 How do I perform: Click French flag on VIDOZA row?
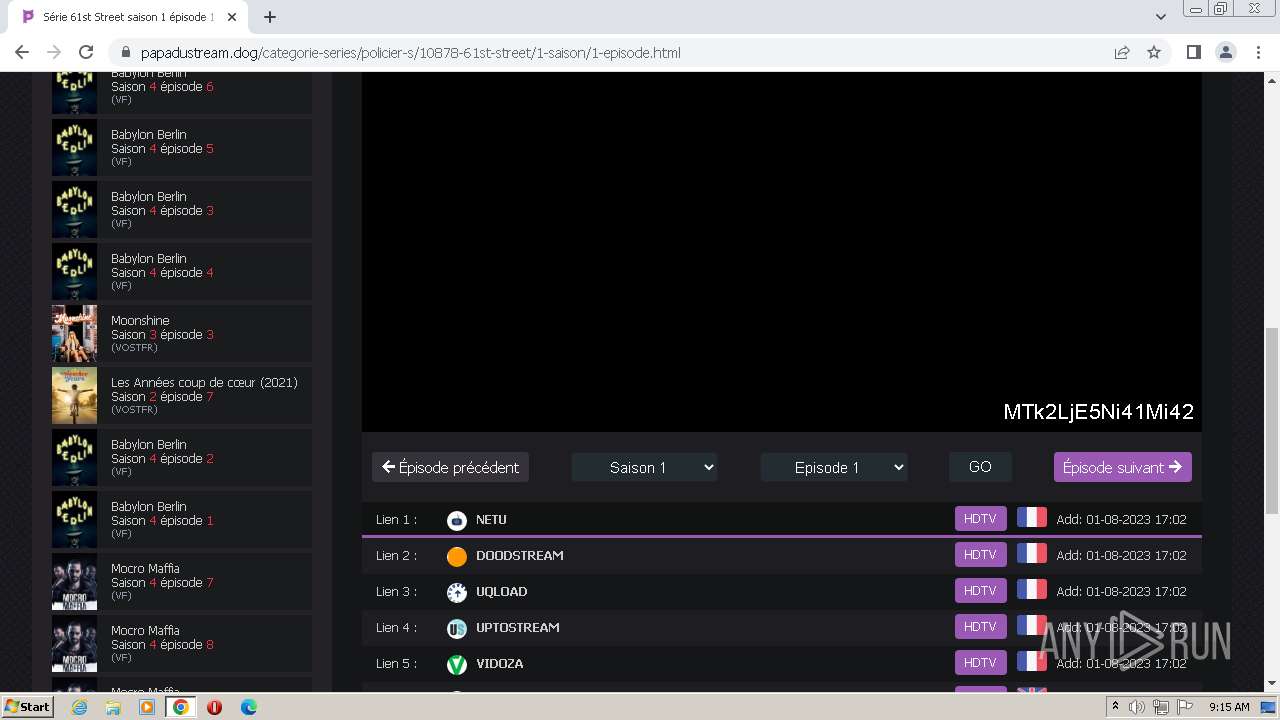[x=1031, y=662]
